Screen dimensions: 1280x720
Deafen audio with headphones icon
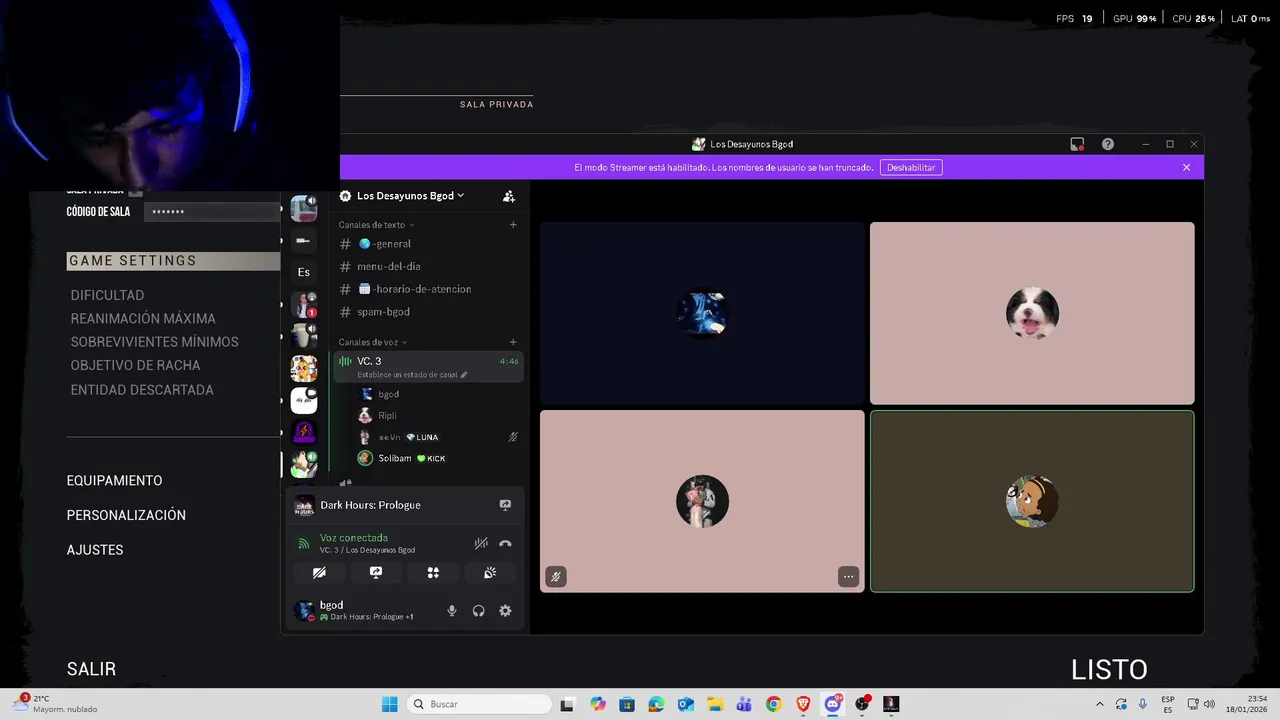point(478,610)
